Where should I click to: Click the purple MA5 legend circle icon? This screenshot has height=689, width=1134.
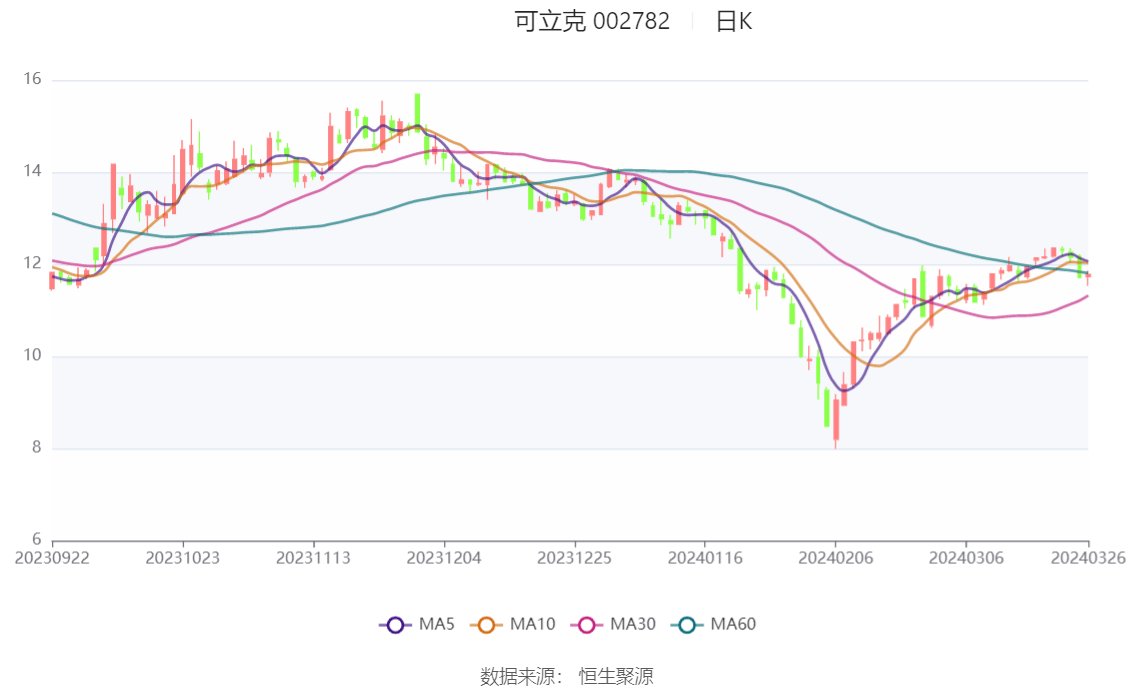tap(396, 624)
